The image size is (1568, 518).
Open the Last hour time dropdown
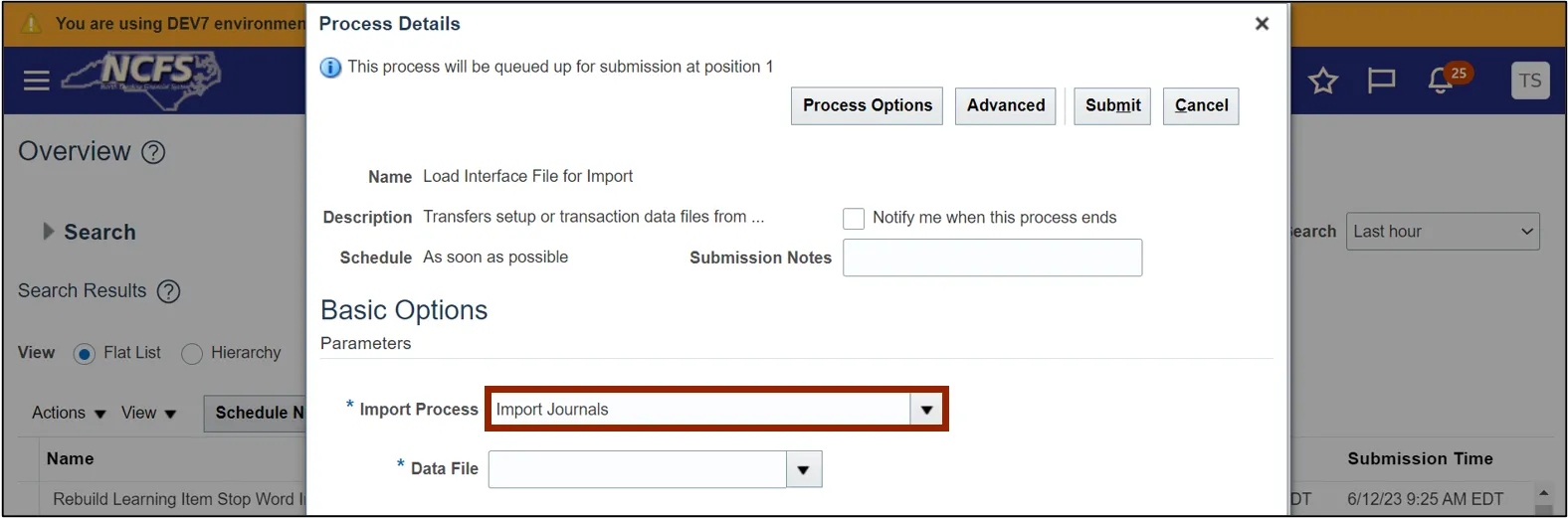(1442, 232)
